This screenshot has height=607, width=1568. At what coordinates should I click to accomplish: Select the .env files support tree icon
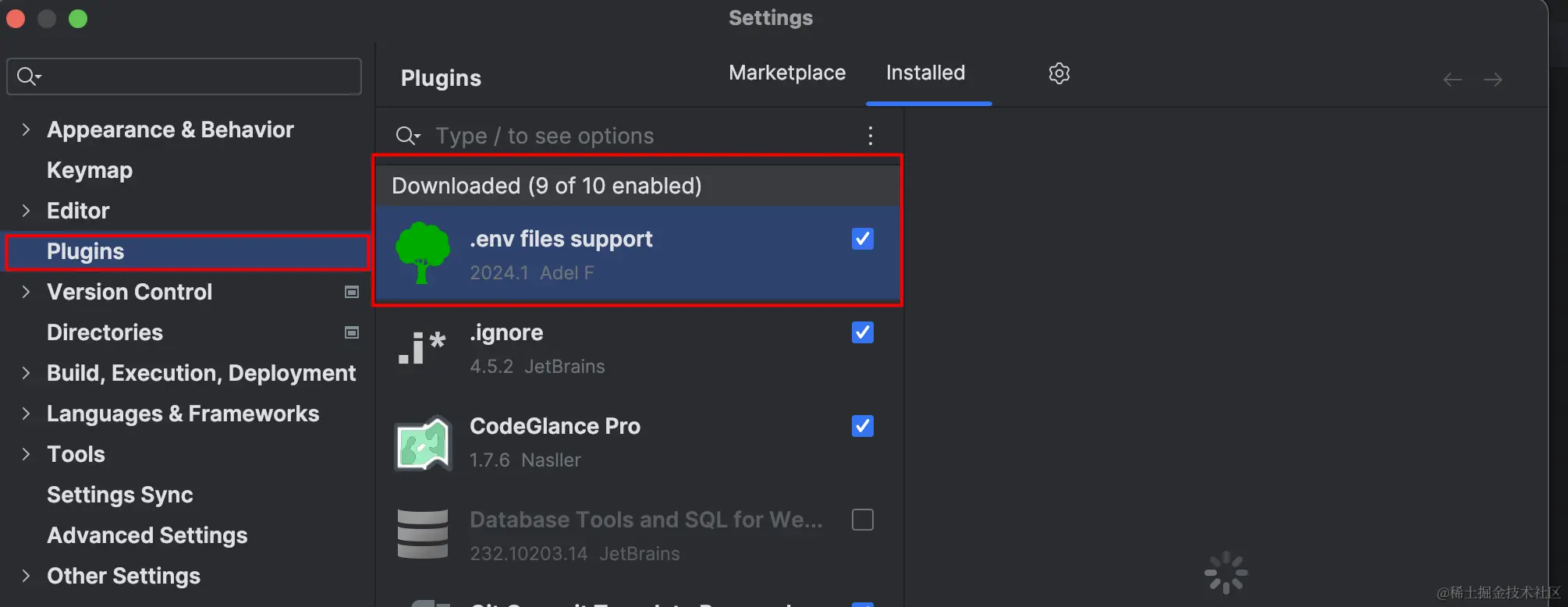click(423, 253)
